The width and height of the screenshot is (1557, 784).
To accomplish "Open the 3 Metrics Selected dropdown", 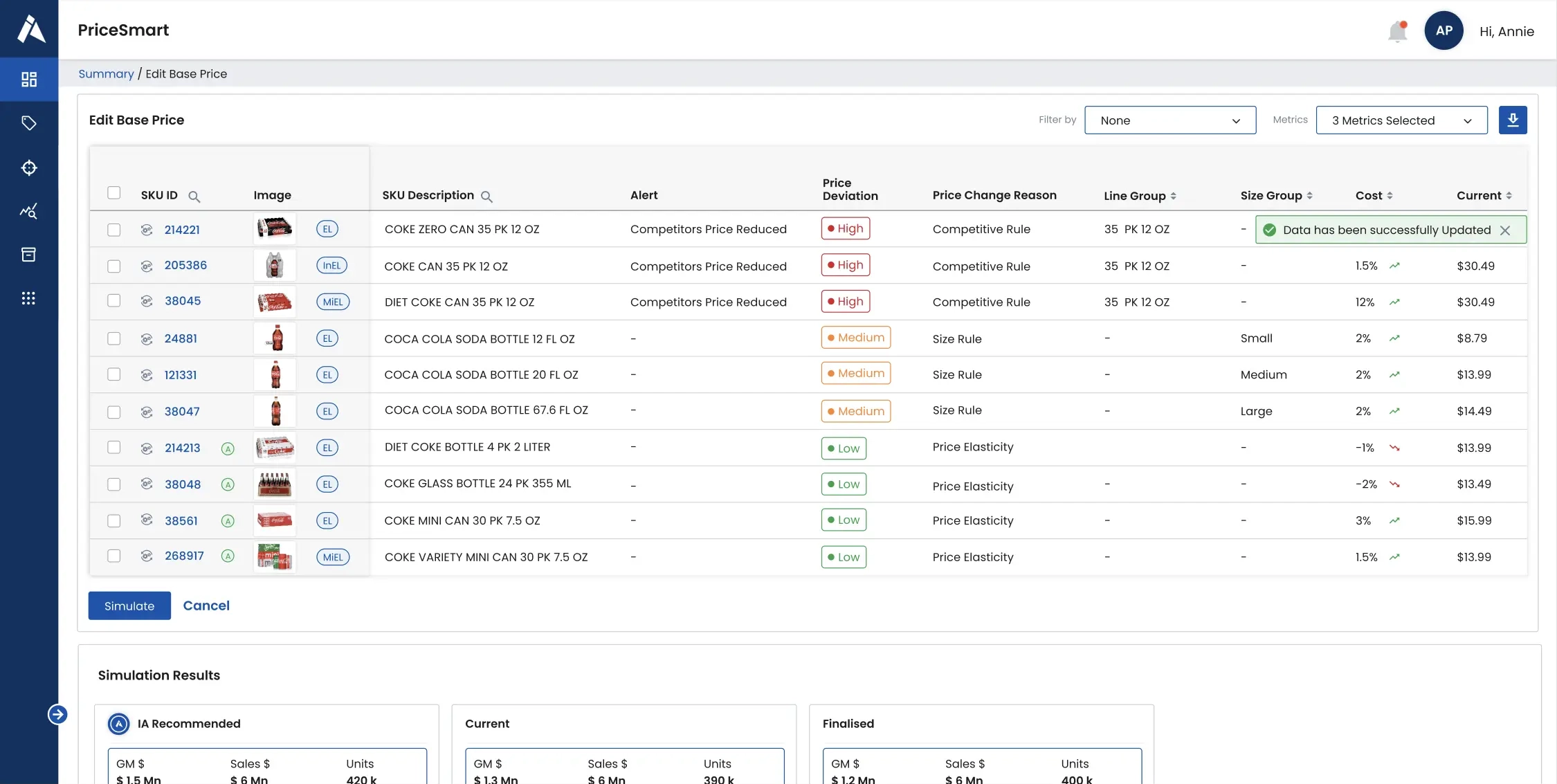I will [1401, 120].
